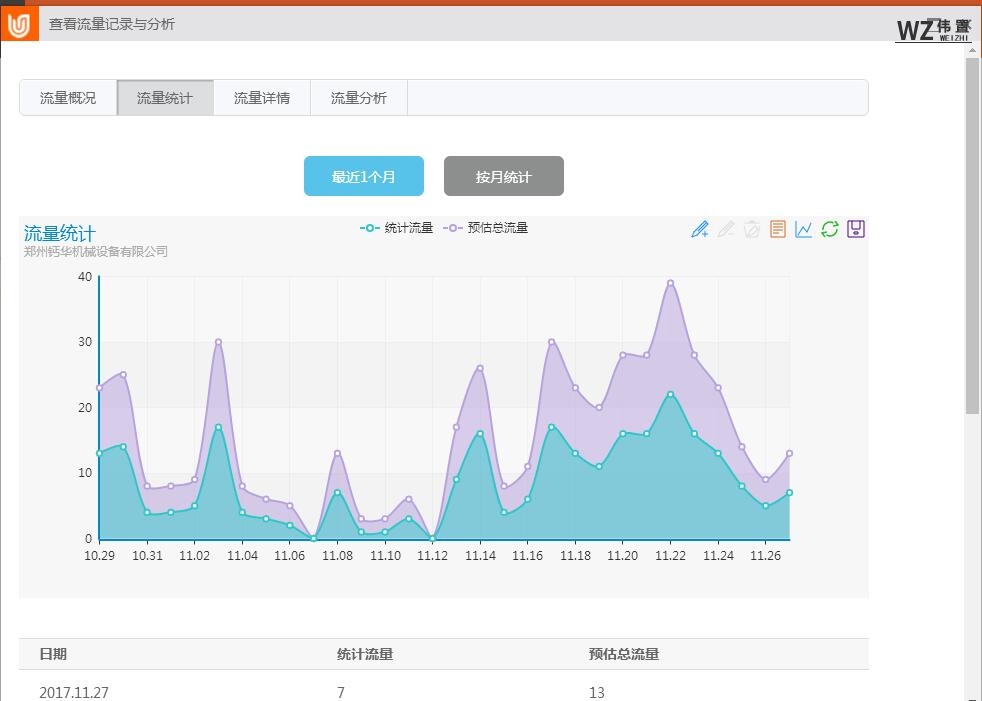The height and width of the screenshot is (701, 982).
Task: Click the mark line pencil tool icon
Action: point(700,229)
